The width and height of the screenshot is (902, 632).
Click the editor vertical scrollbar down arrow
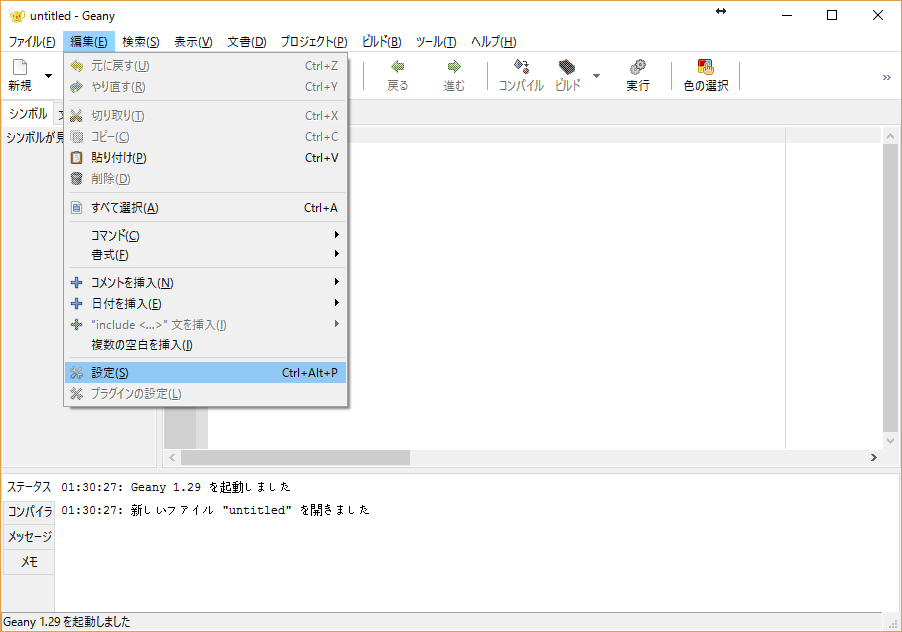tap(890, 441)
